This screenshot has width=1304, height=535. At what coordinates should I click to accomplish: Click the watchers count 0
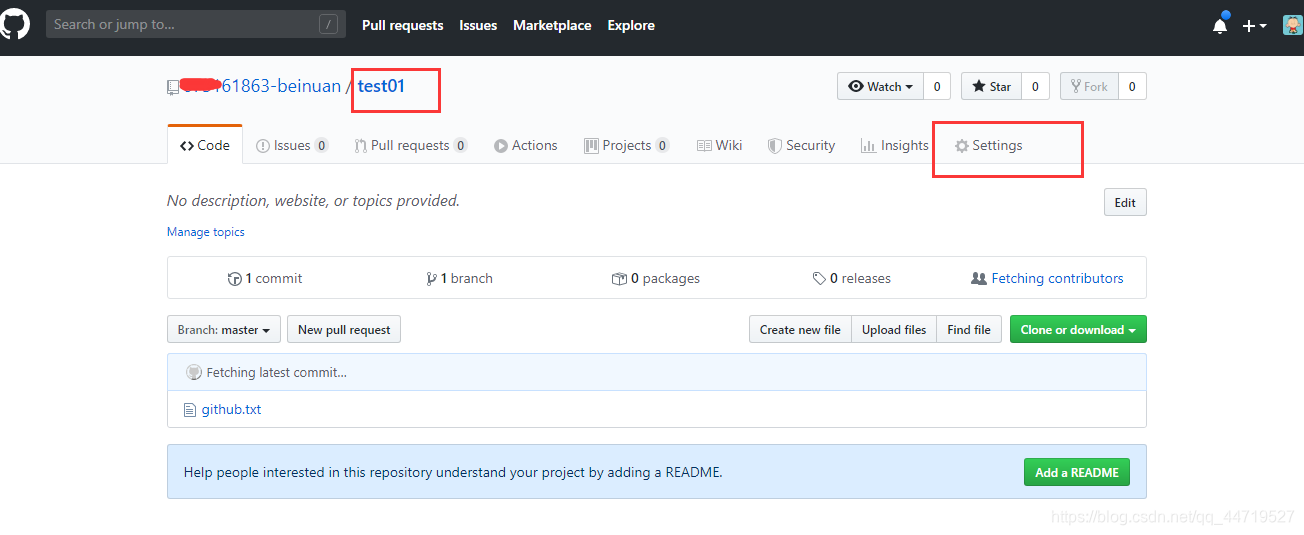pos(937,87)
